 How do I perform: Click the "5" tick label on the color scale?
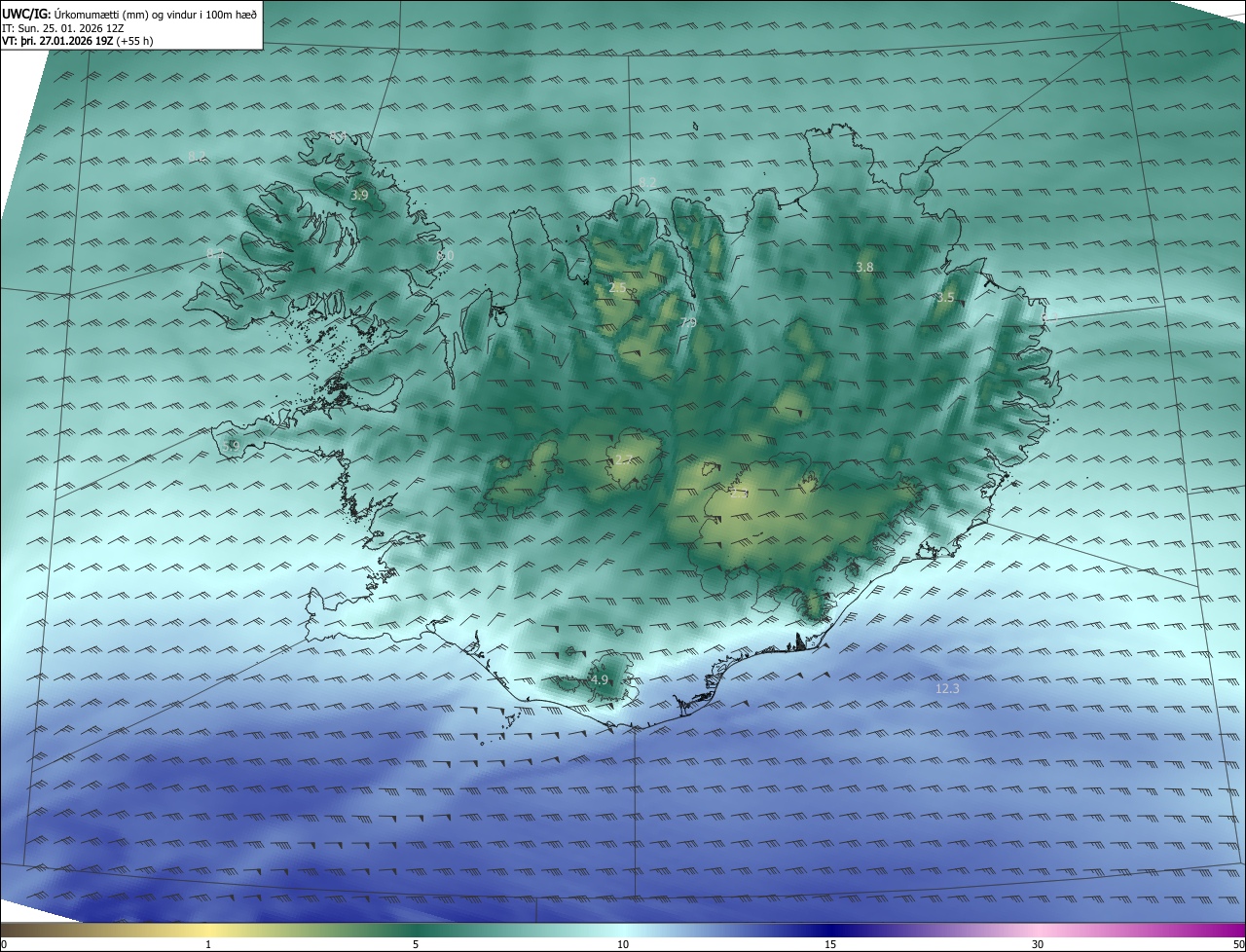click(x=416, y=945)
